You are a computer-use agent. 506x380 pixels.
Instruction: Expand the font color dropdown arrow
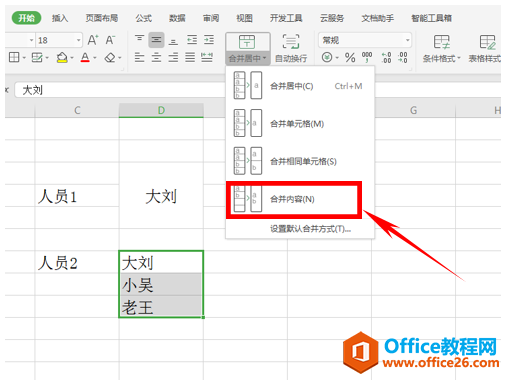[x=95, y=58]
